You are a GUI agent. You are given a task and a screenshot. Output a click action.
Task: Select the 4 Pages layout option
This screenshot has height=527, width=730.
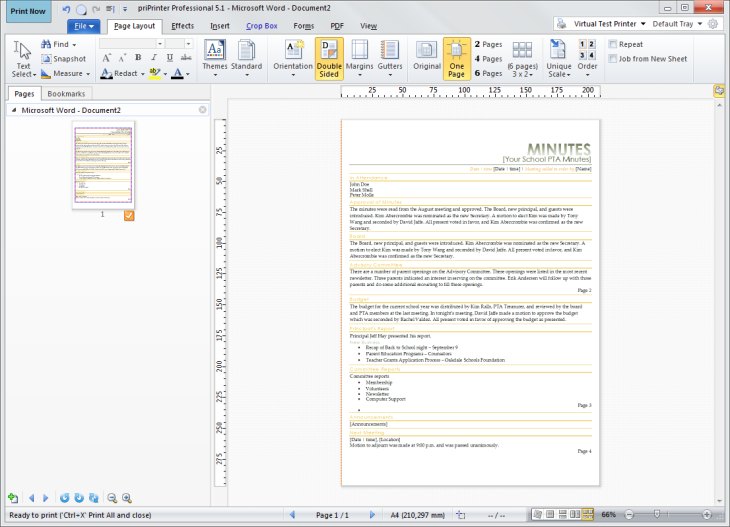pyautogui.click(x=488, y=59)
